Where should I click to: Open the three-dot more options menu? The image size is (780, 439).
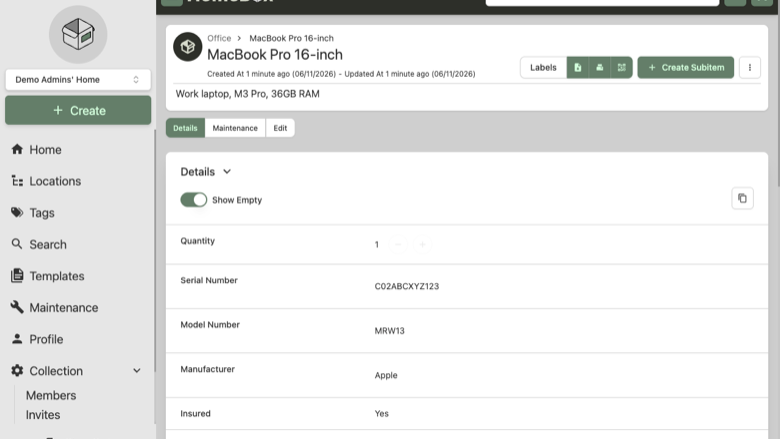(x=750, y=68)
